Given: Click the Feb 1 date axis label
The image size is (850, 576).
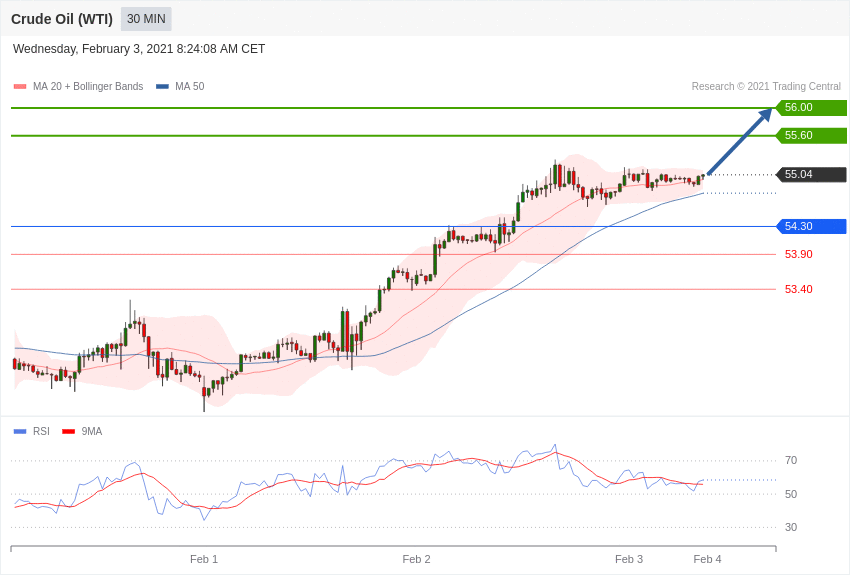Looking at the screenshot, I should click(204, 559).
